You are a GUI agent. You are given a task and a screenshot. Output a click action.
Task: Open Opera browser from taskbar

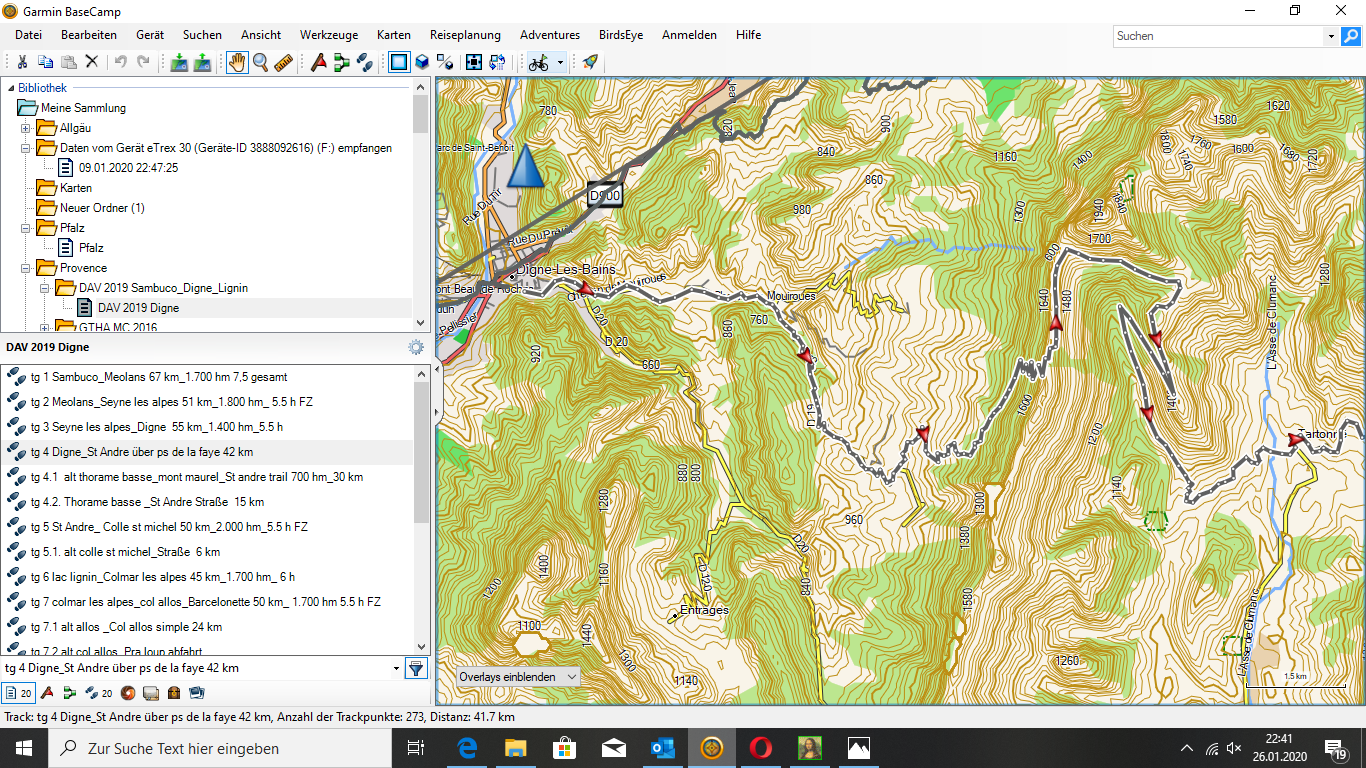point(761,748)
